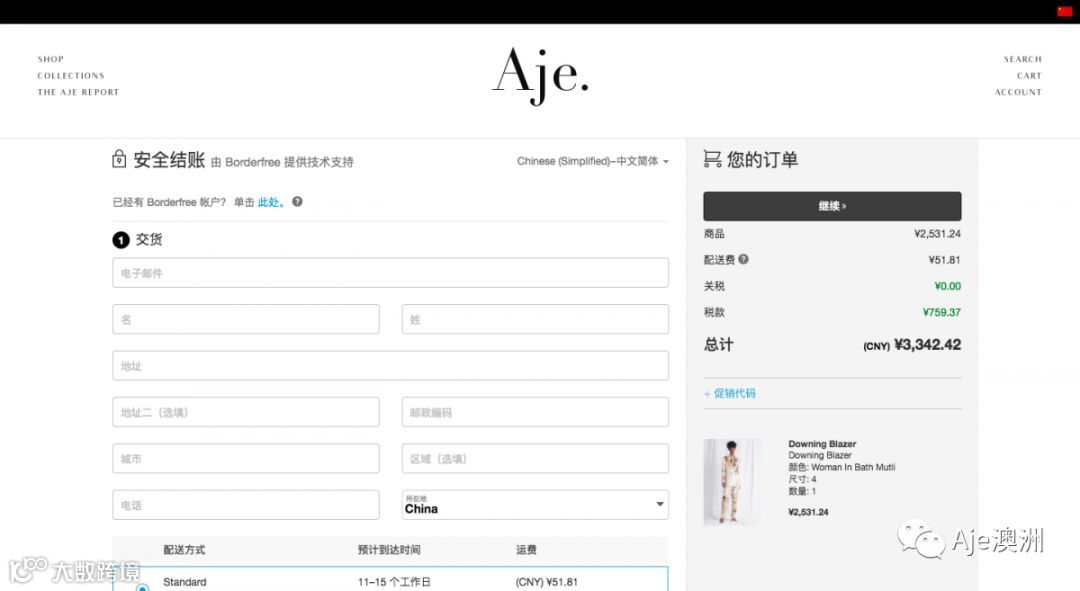Screen dimensions: 1080x591
Task: Click the 此处 login link
Action: tap(271, 202)
